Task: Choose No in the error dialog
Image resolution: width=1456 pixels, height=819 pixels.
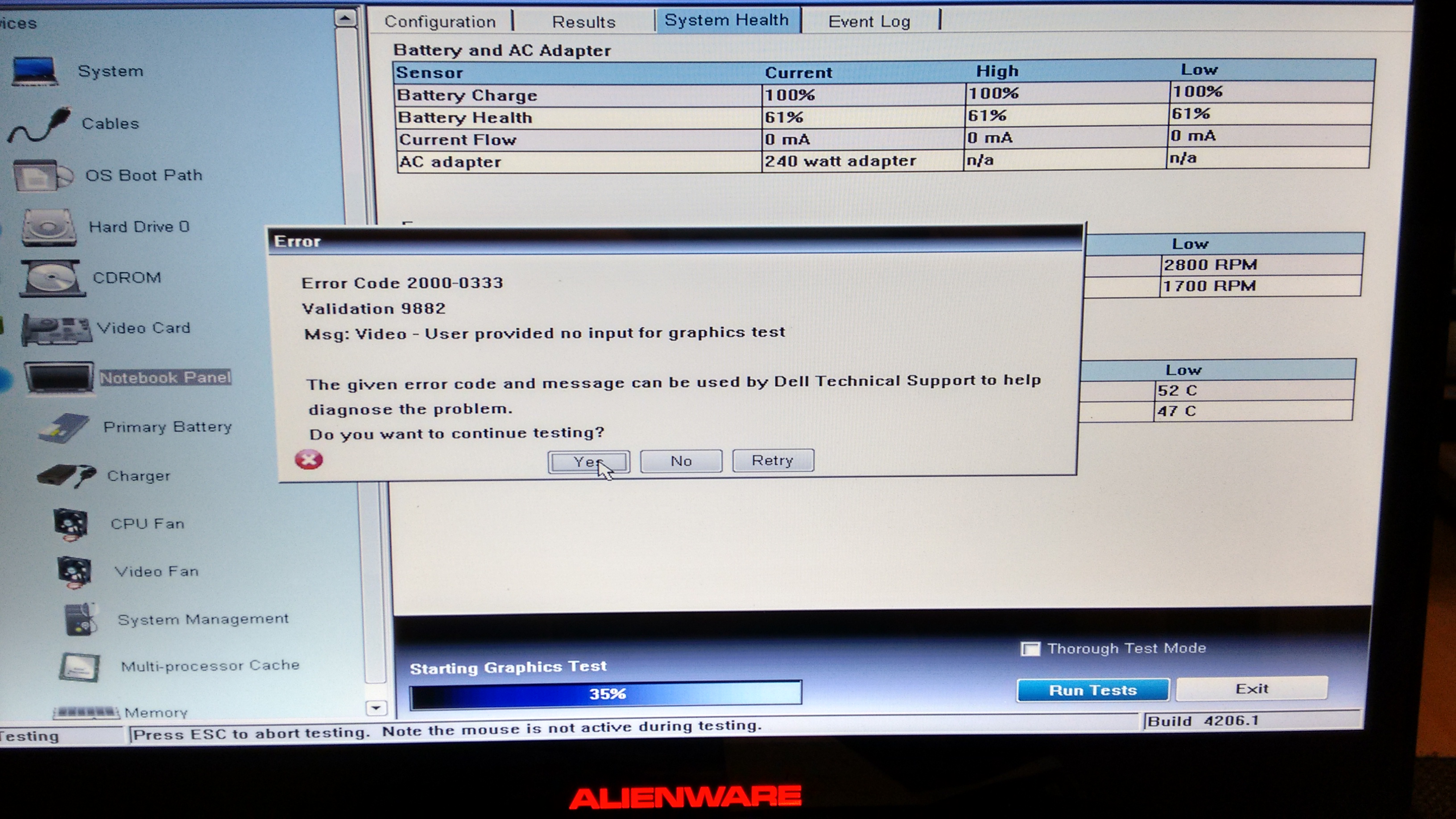Action: tap(681, 461)
